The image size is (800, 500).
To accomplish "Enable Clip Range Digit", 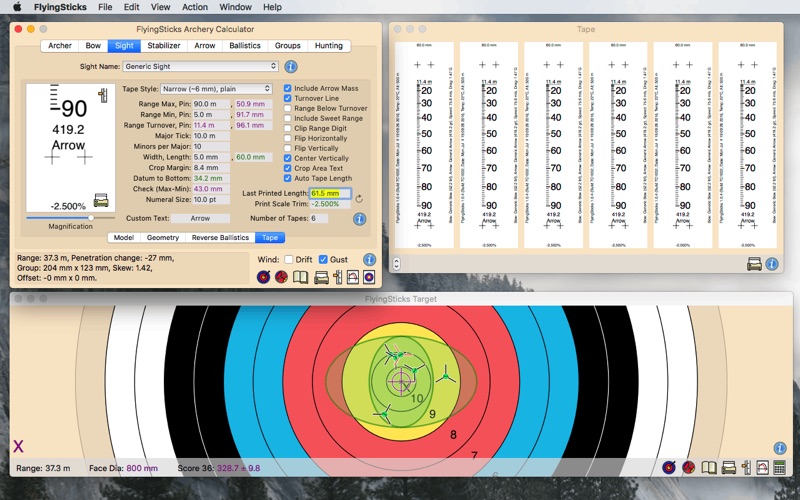I will click(288, 129).
